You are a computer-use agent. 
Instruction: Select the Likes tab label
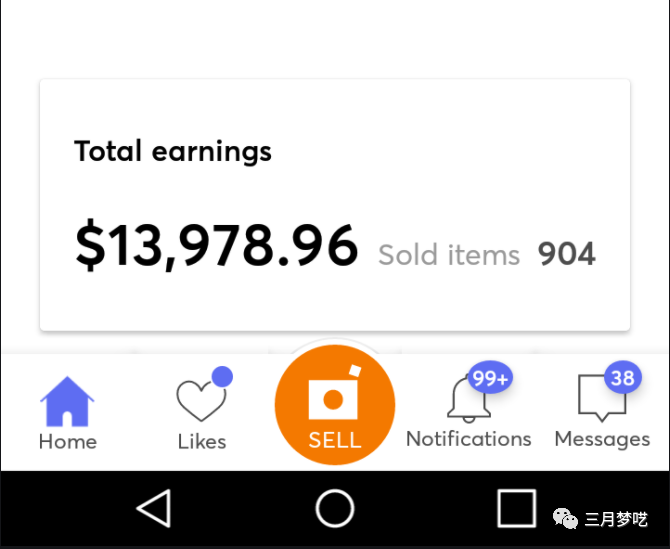(x=202, y=441)
